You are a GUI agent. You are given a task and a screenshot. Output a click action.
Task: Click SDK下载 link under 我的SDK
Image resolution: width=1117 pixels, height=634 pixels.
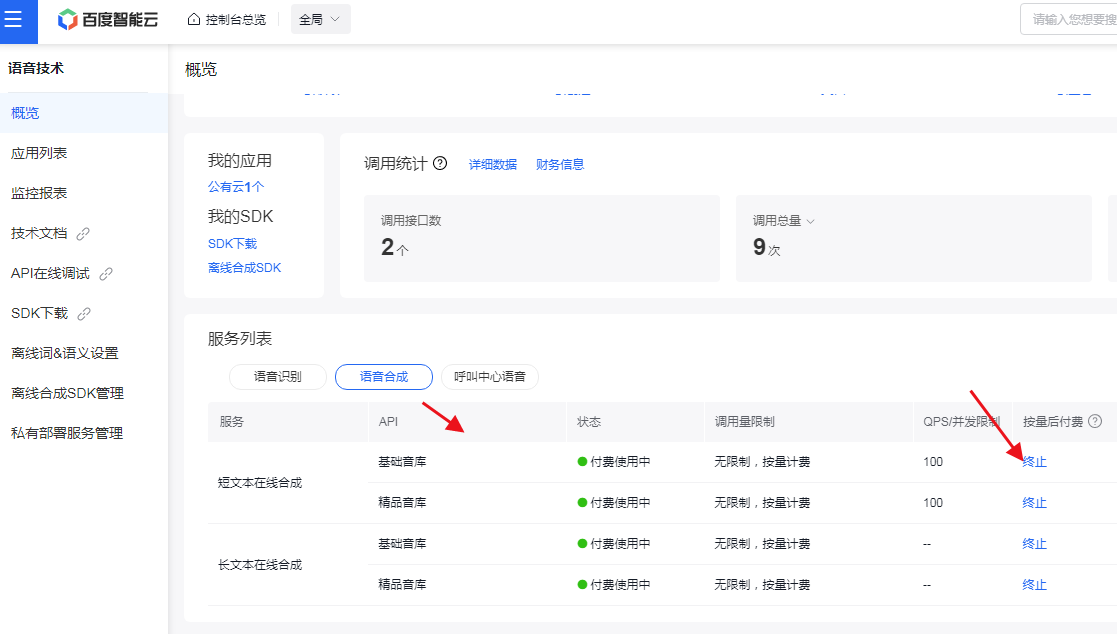(232, 244)
